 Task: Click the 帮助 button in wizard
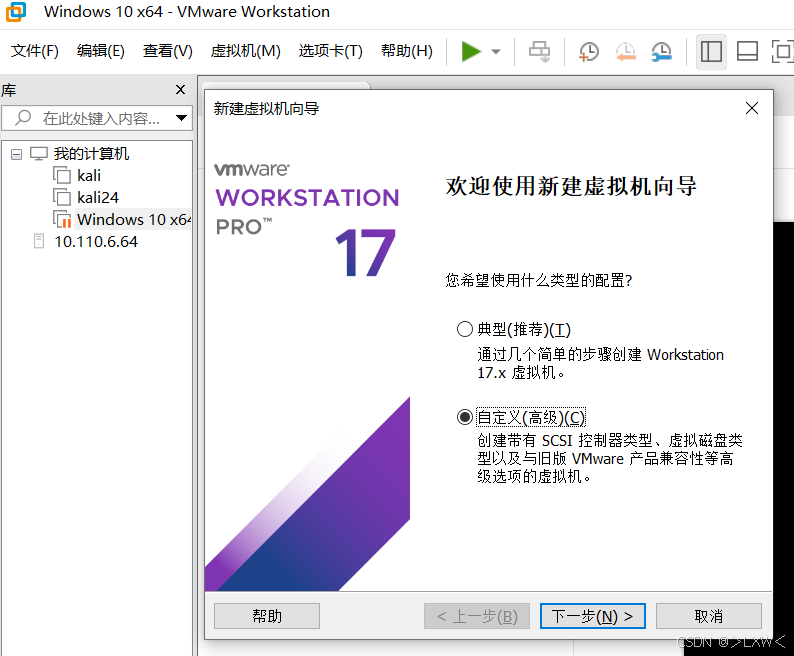267,616
